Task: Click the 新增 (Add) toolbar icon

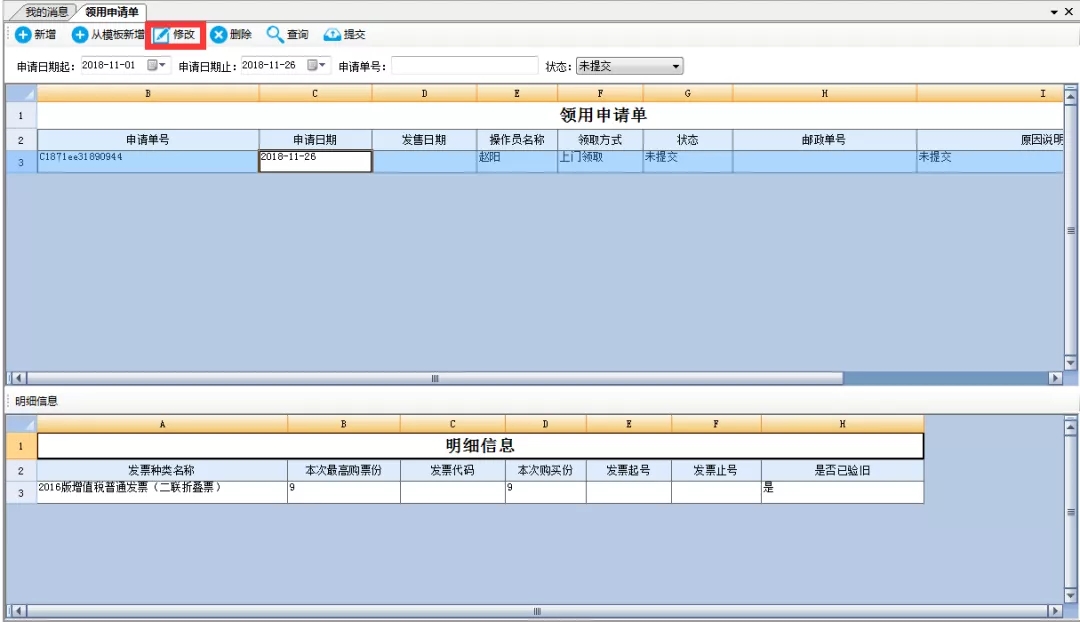Action: pos(22,35)
